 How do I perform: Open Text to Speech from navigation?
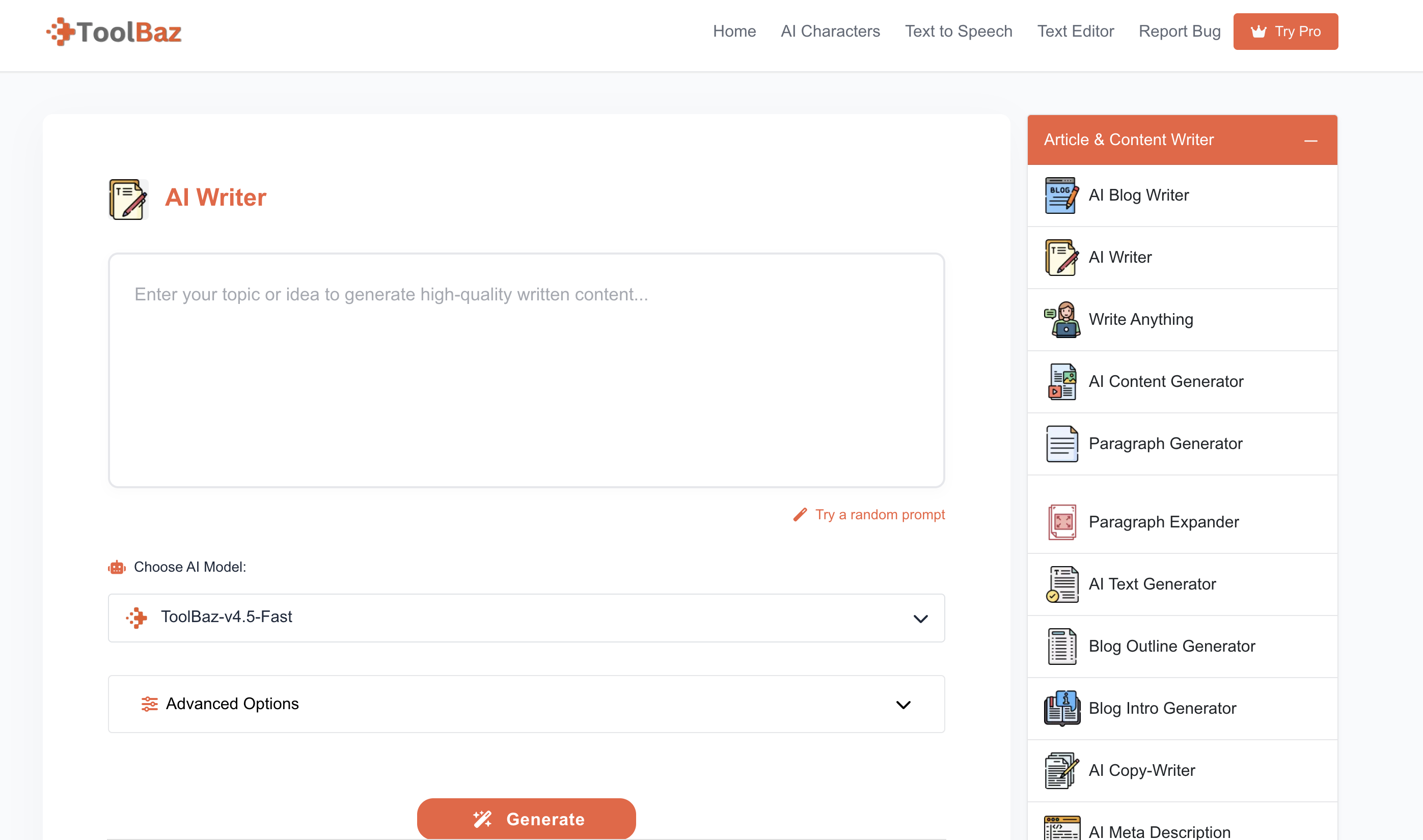pos(958,31)
